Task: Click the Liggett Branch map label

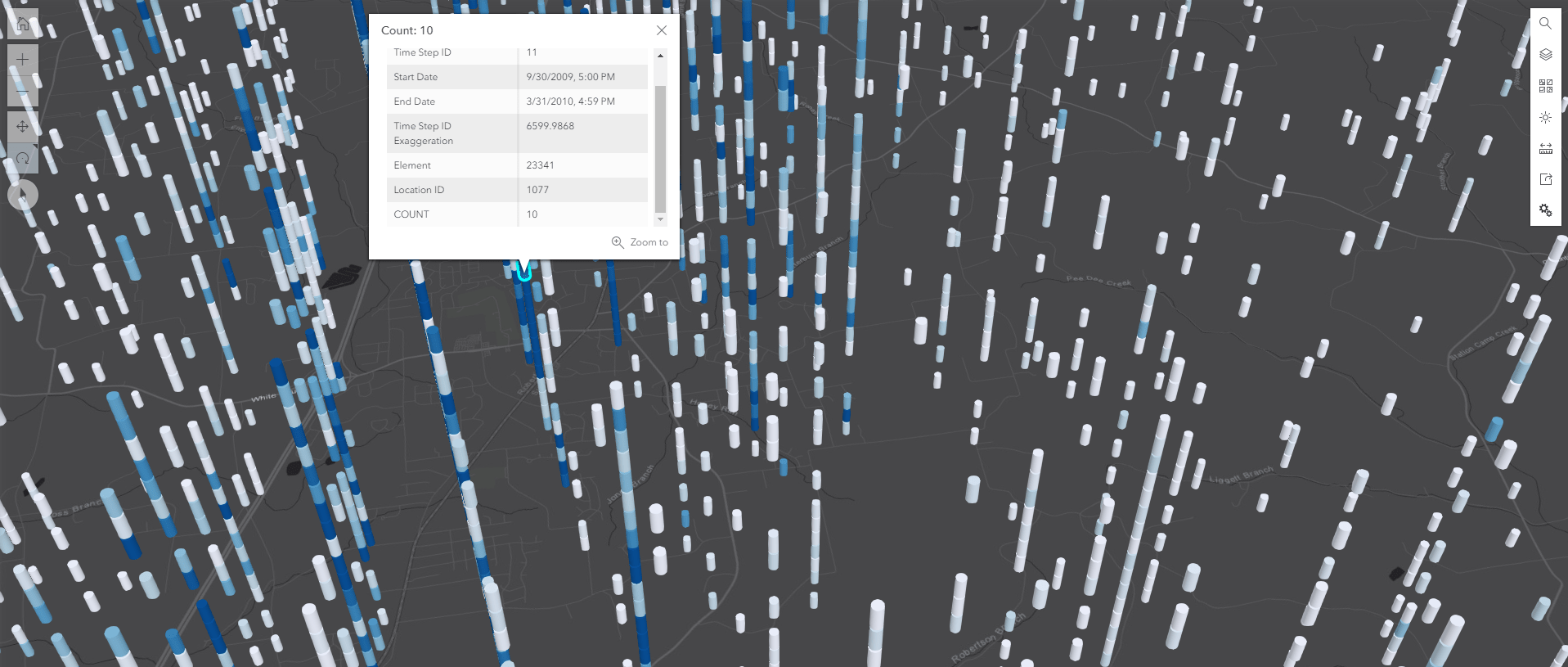Action: (x=1242, y=475)
